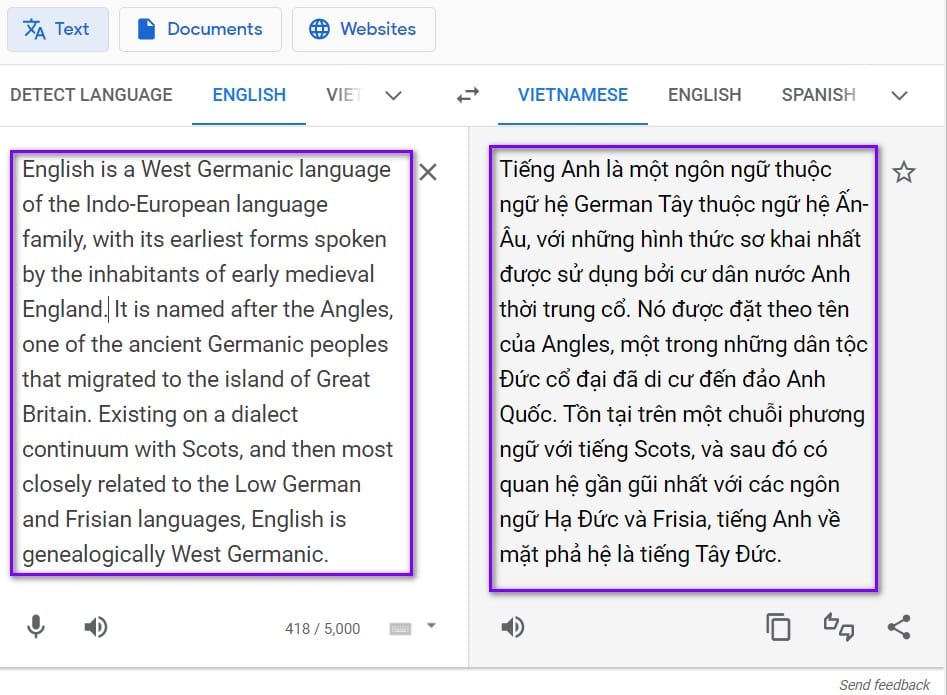The height and width of the screenshot is (695, 947).
Task: Save translation with the star icon
Action: click(x=904, y=172)
